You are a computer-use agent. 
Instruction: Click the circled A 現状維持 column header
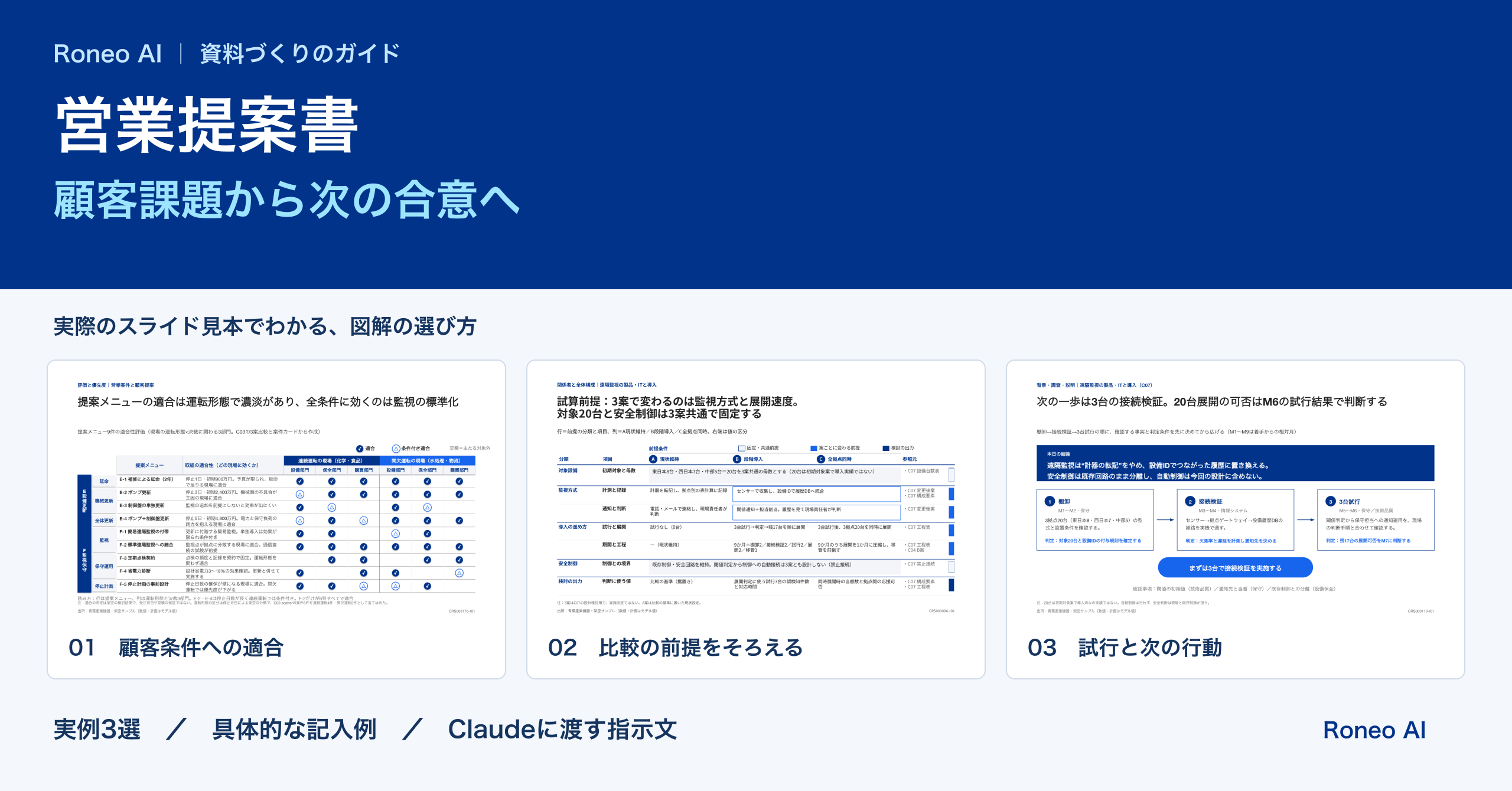(664, 459)
